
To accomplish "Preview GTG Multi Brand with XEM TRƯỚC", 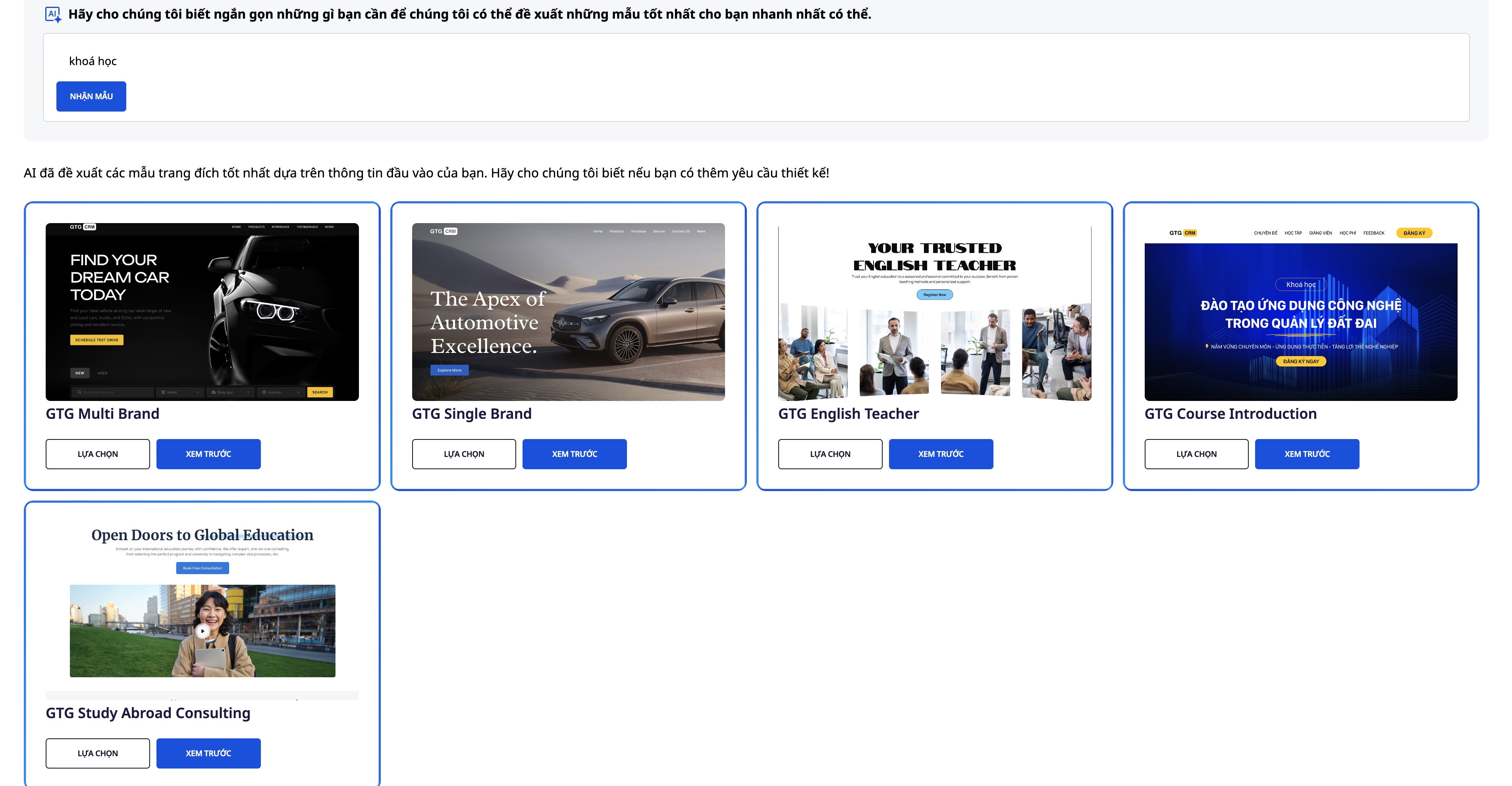I will [208, 454].
